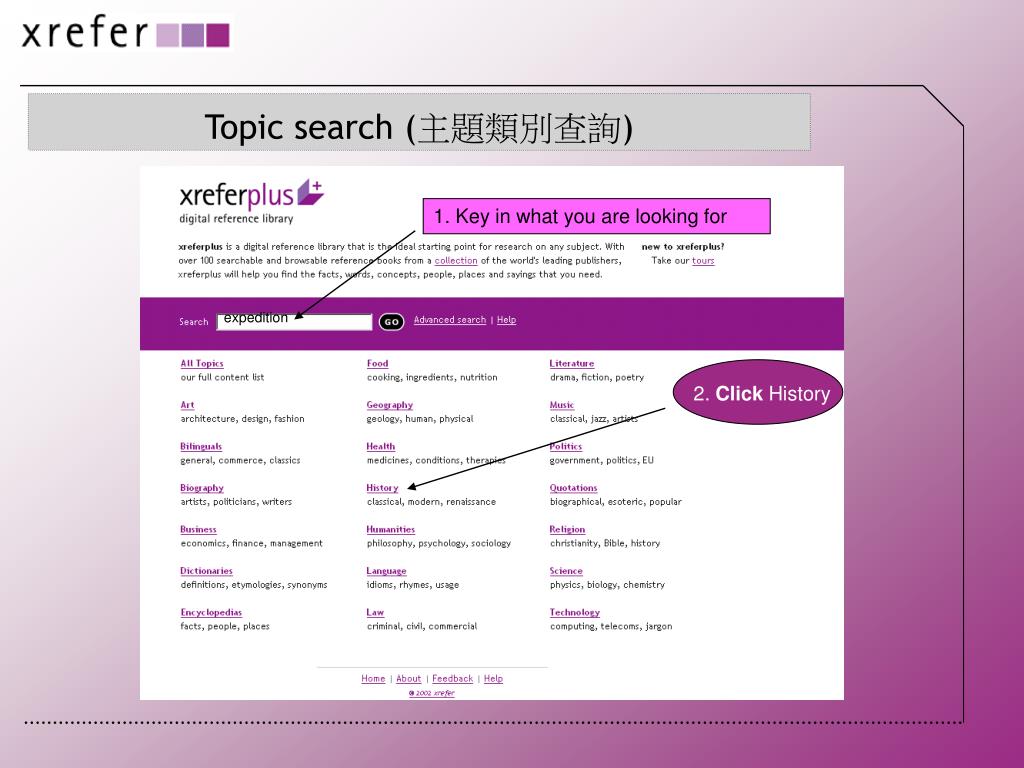
Task: Click 'drama, fiction, poetry' text
Action: coord(597,377)
